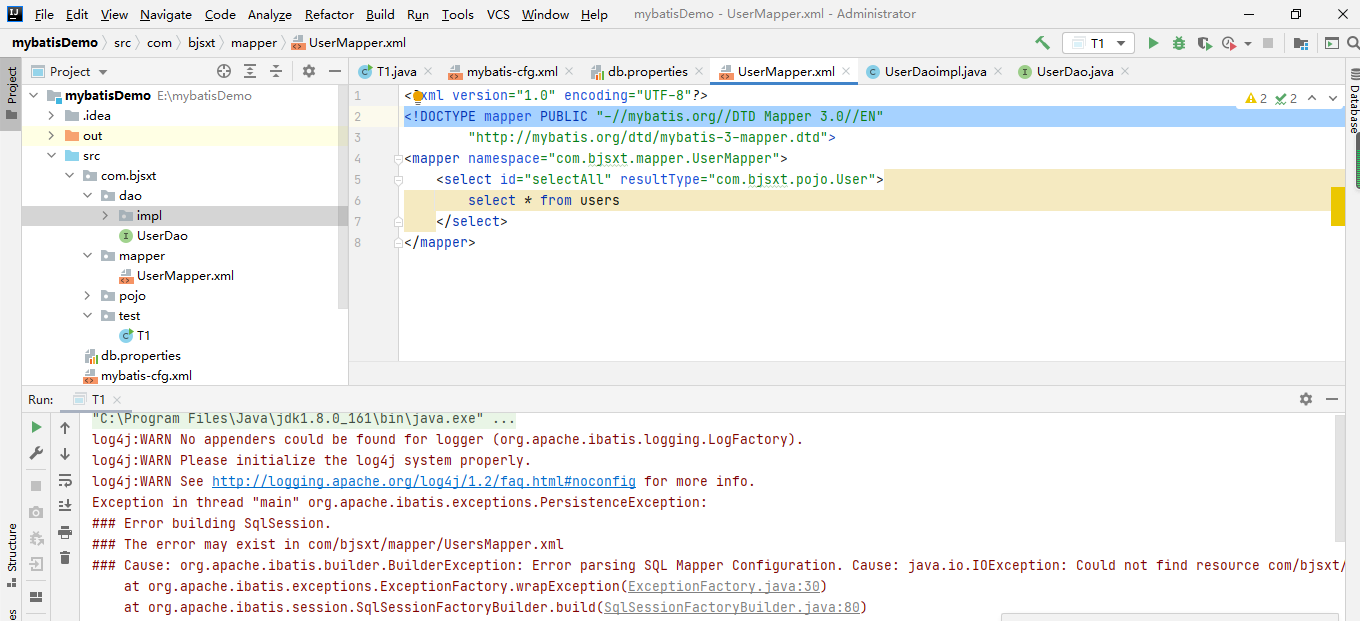This screenshot has height=621, width=1360.
Task: Toggle soft-wrap in the Run console
Action: pos(65,480)
